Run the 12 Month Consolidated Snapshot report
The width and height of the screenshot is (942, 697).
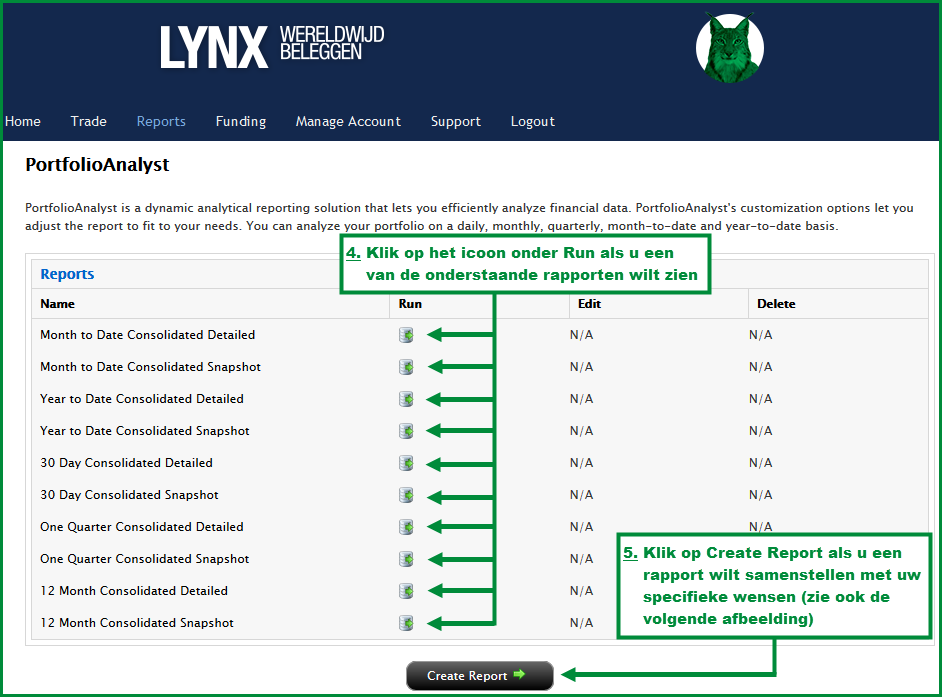tap(407, 623)
